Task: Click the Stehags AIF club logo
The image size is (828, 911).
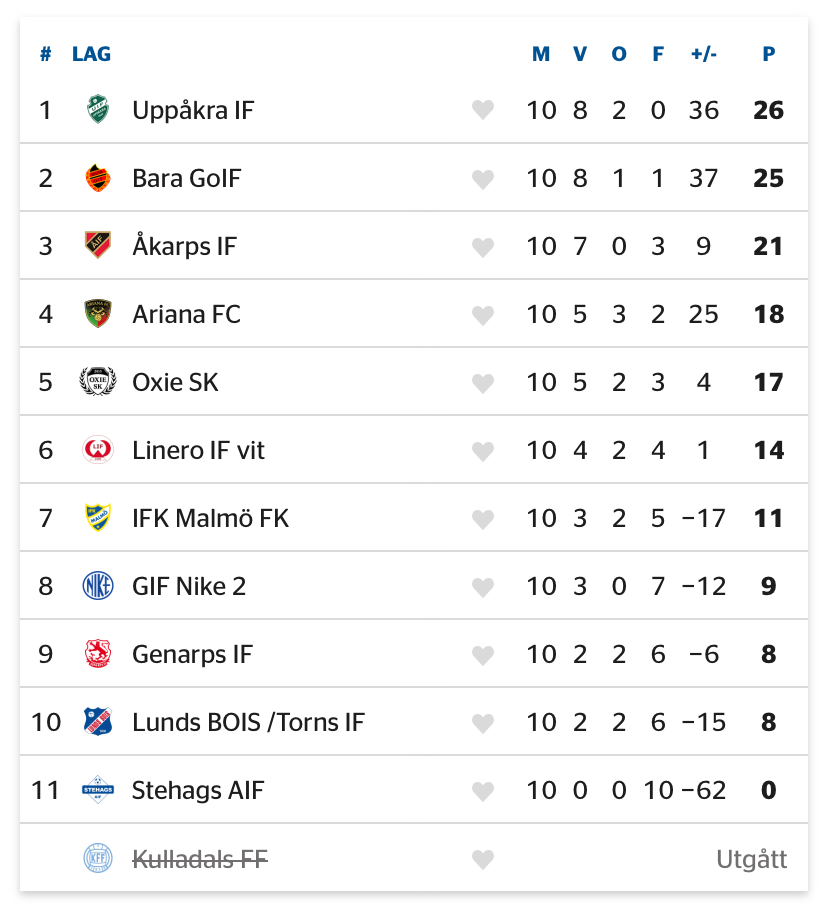Action: click(x=97, y=790)
